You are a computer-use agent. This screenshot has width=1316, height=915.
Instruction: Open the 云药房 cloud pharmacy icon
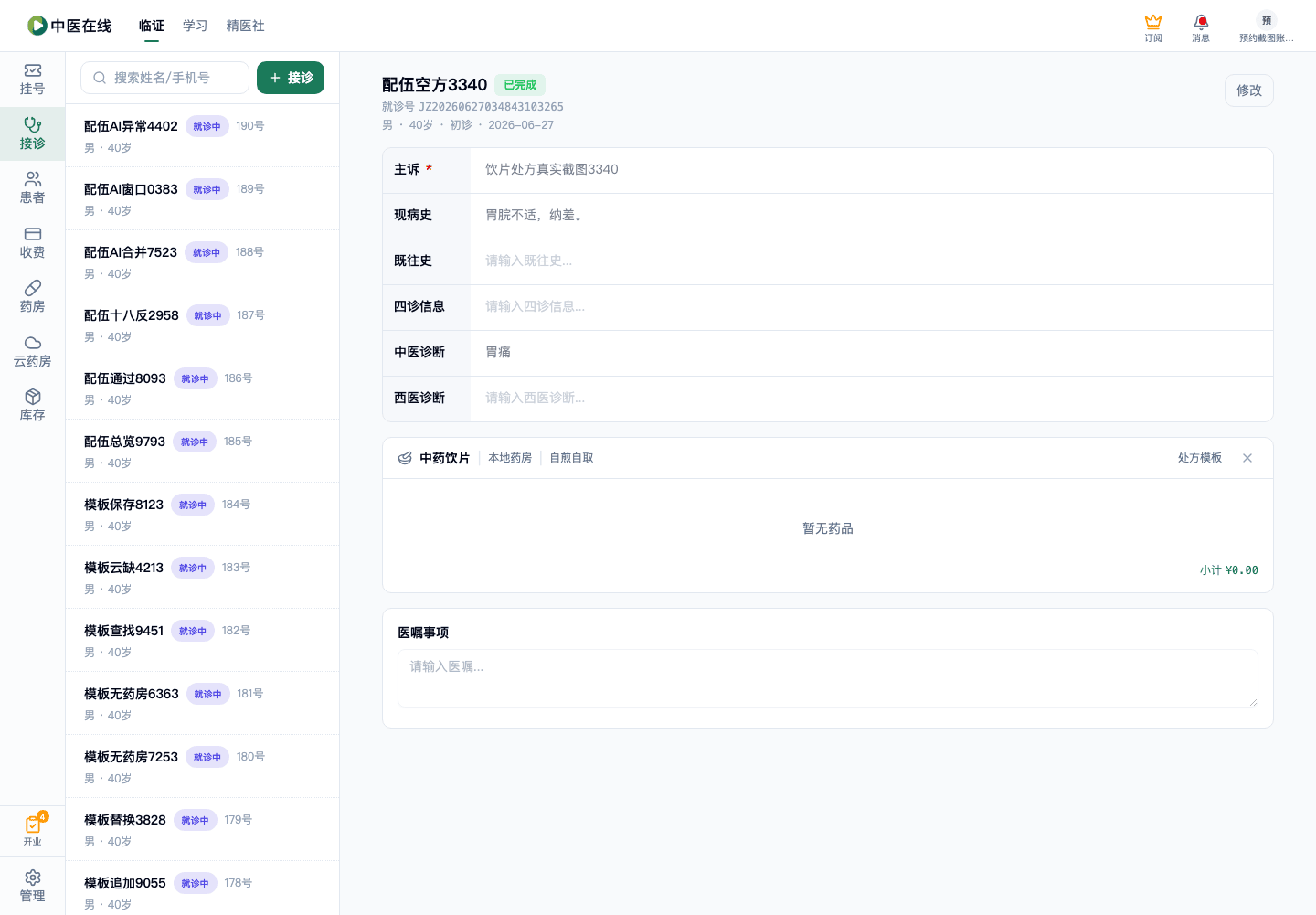click(x=32, y=352)
